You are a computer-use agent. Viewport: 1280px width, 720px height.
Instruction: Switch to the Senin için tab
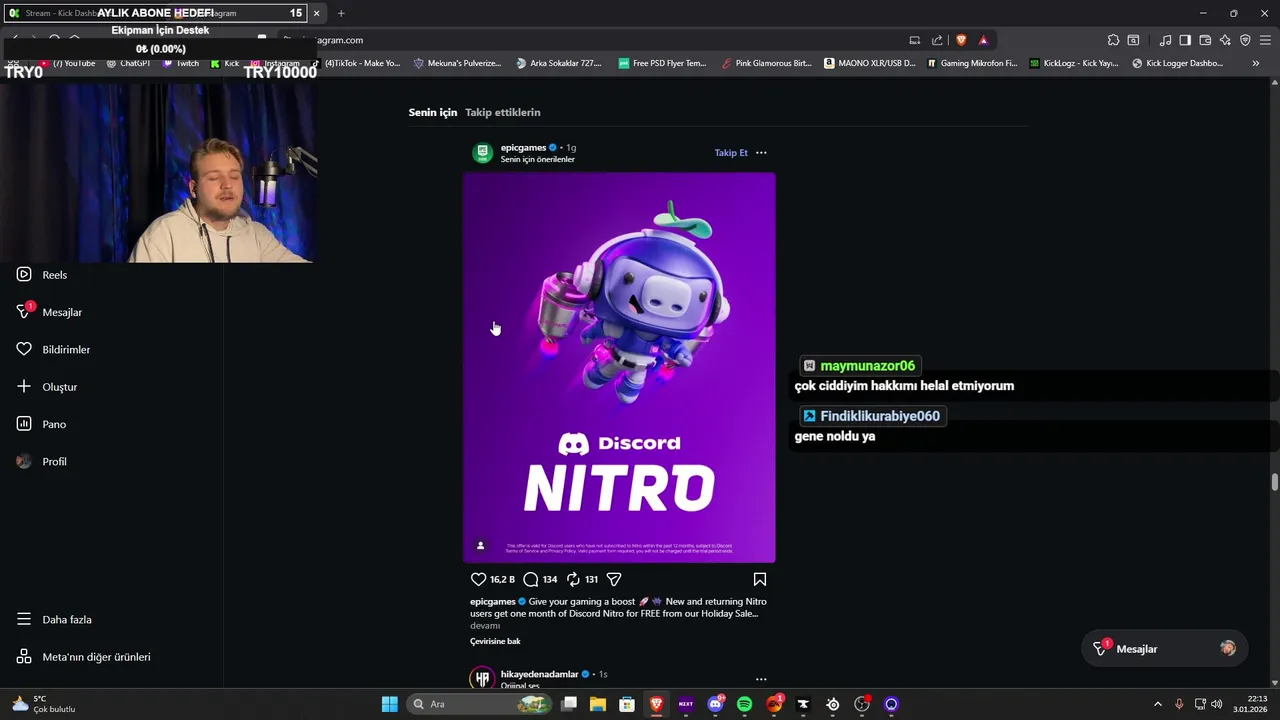(x=432, y=112)
